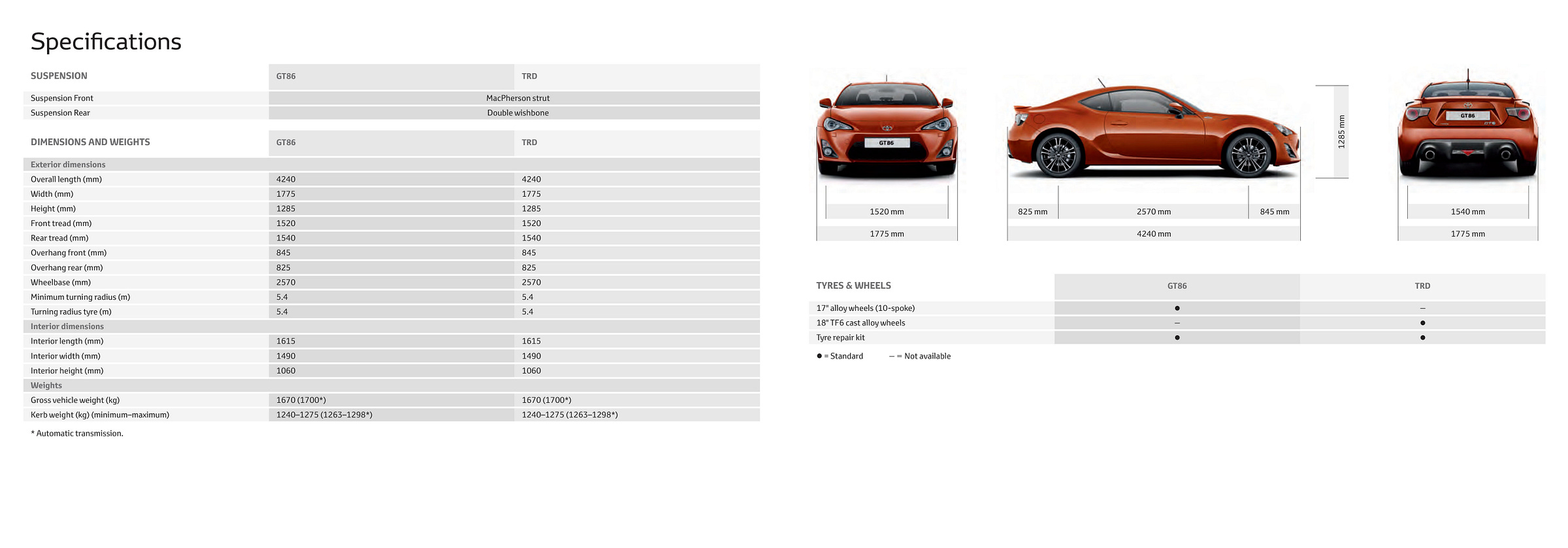The width and height of the screenshot is (1568, 548).
Task: Click the side profile GT86 car image
Action: pos(1154,129)
